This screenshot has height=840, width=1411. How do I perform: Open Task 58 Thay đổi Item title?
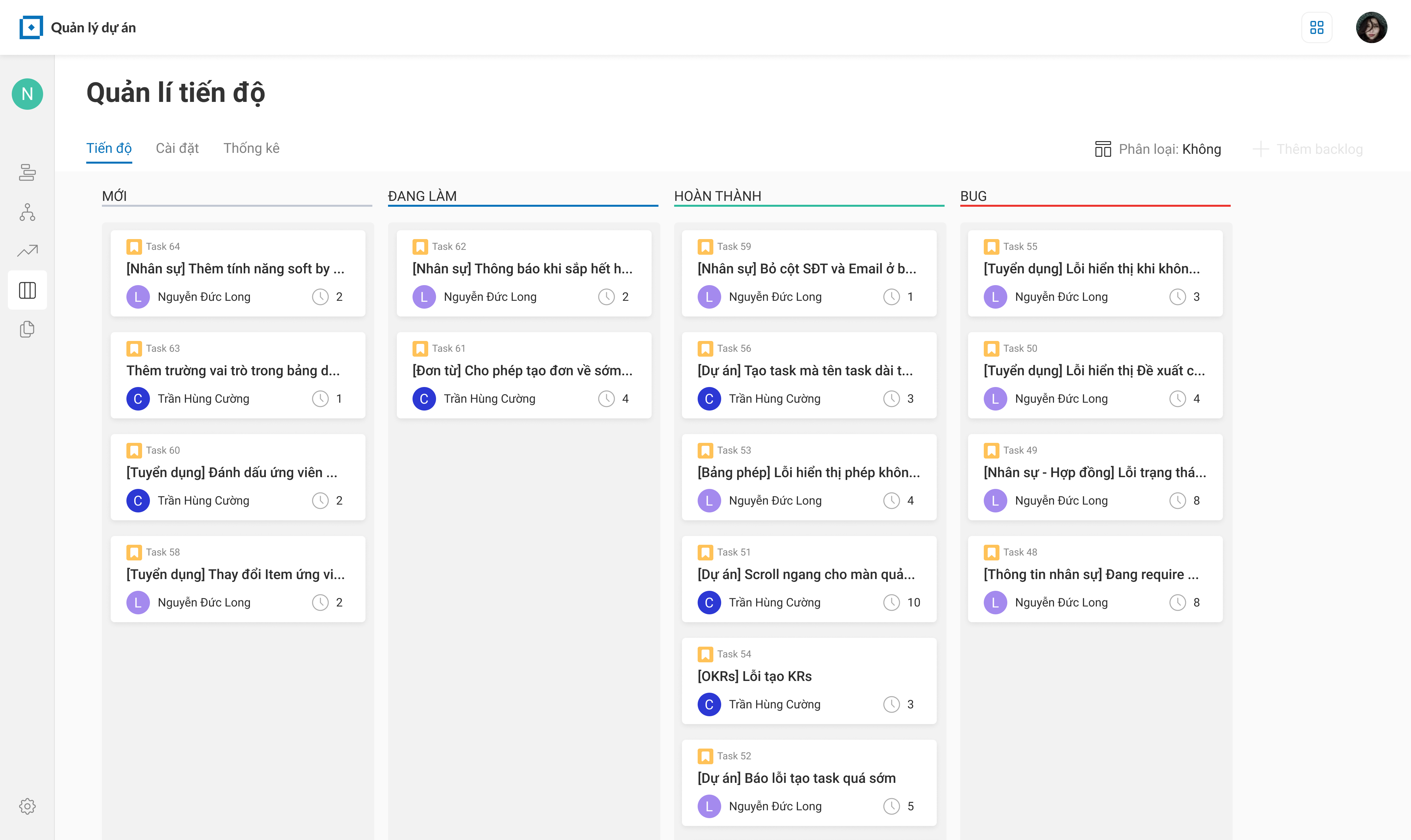click(235, 574)
